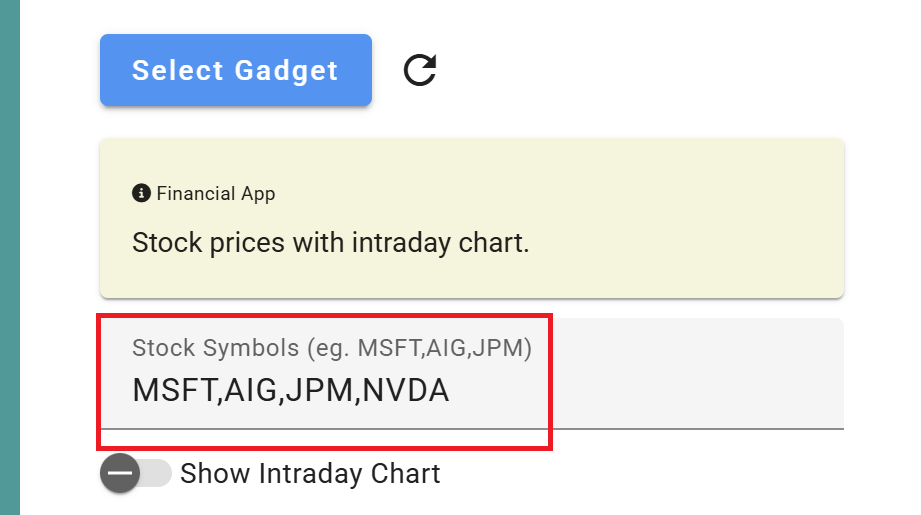Click the MSFT,AIG,JPM,NVDA text value
This screenshot has width=921, height=515.
pyautogui.click(x=290, y=390)
